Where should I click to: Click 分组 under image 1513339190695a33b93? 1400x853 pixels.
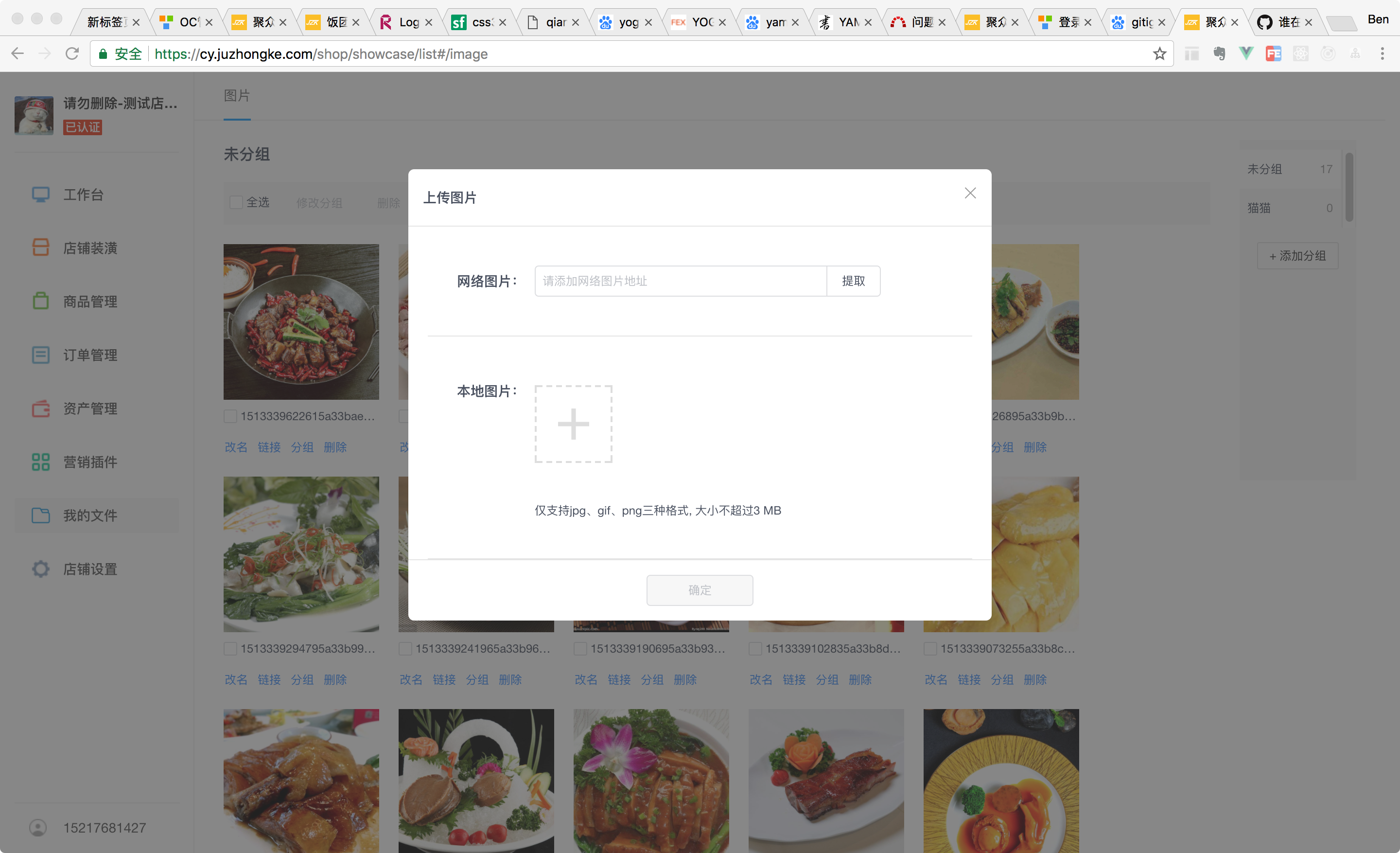[652, 680]
